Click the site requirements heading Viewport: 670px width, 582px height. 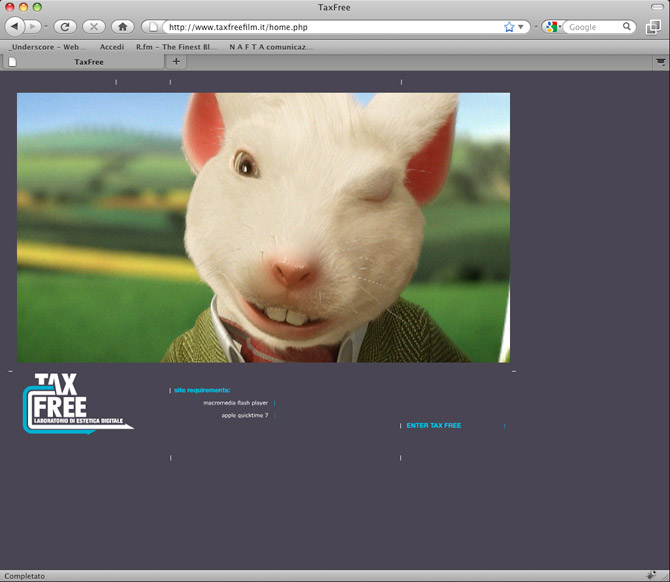(202, 390)
